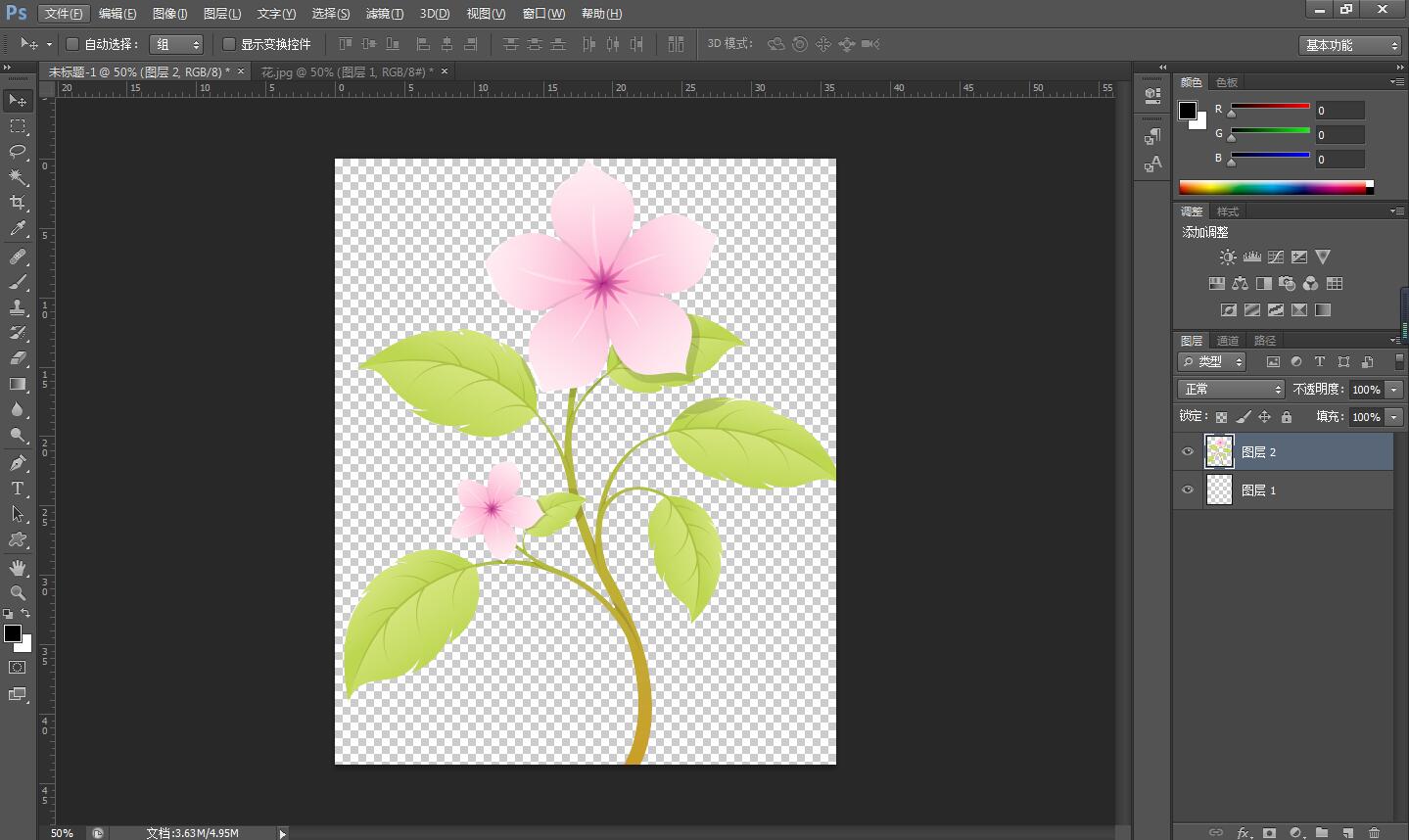Open the 滤镜 menu
The width and height of the screenshot is (1409, 840).
(x=384, y=14)
